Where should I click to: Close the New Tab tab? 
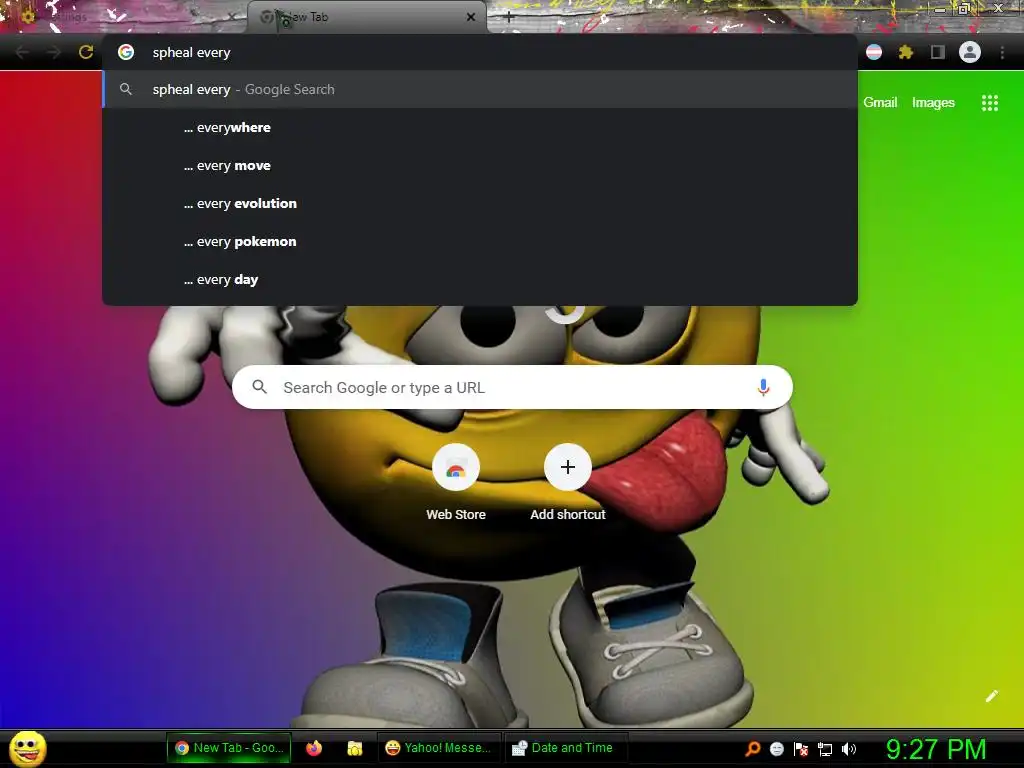[x=471, y=17]
